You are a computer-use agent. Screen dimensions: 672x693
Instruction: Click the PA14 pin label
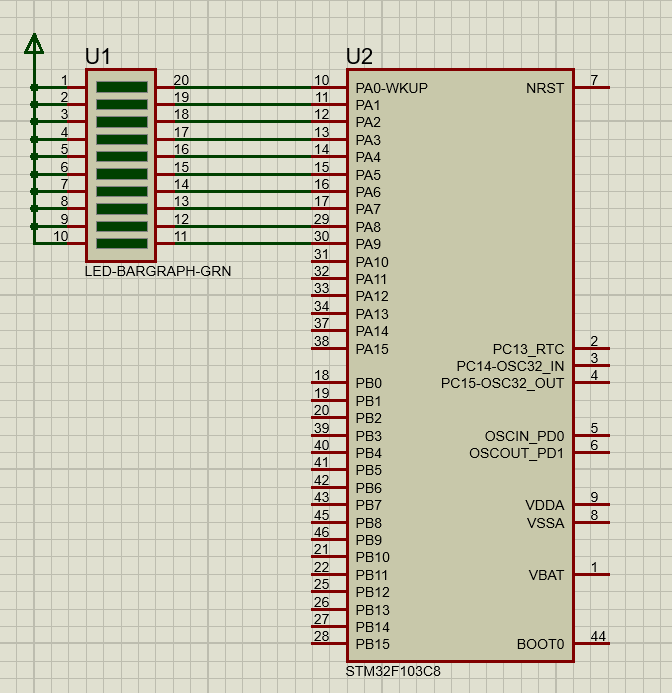[x=372, y=331]
